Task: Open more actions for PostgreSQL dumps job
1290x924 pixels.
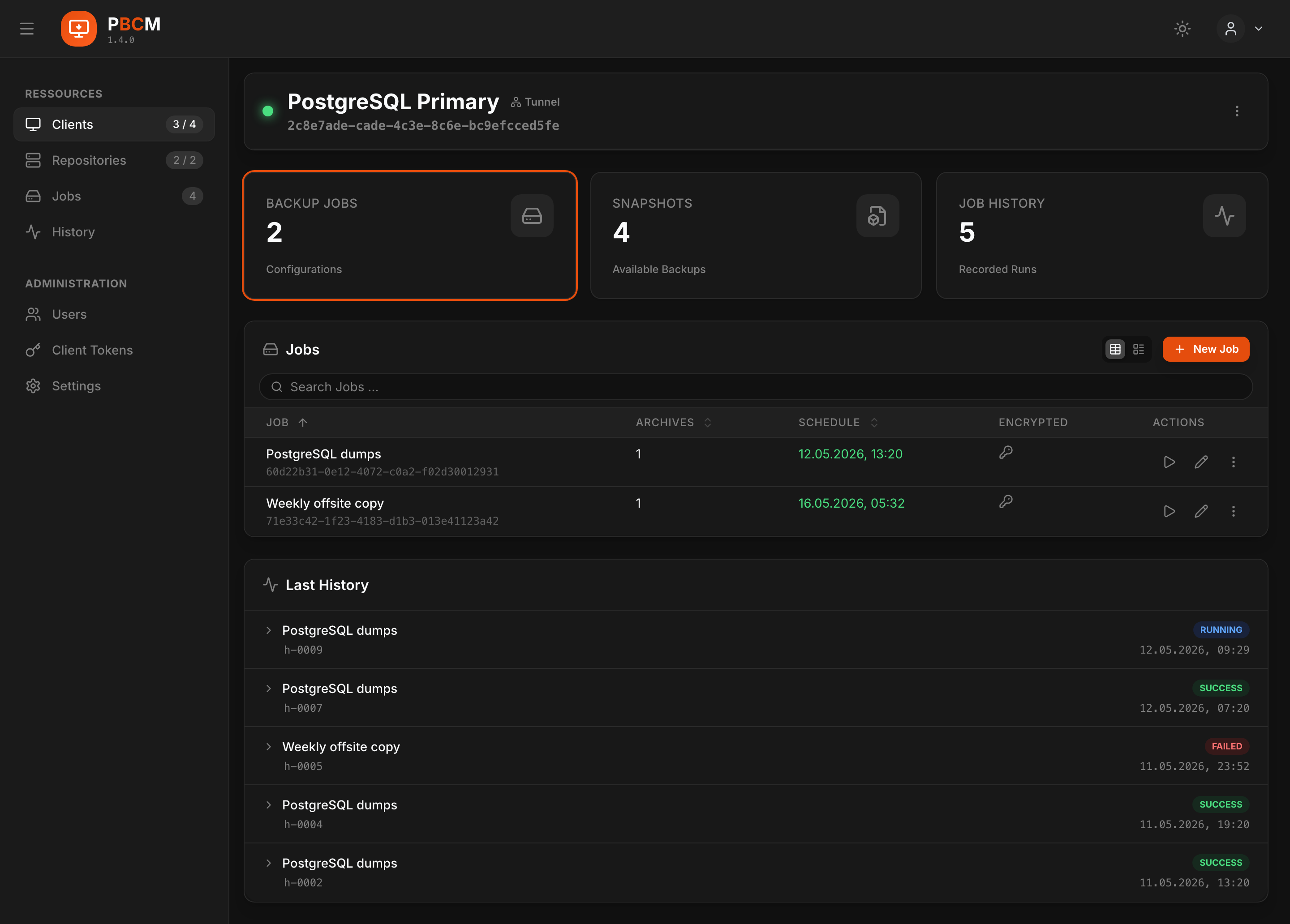Action: 1233,462
